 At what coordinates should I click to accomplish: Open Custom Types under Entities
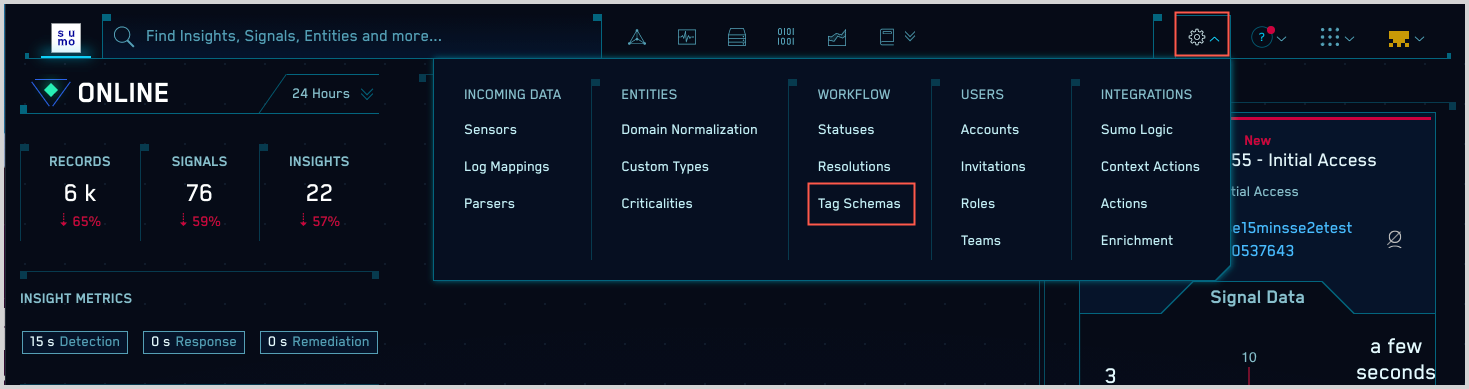[665, 166]
